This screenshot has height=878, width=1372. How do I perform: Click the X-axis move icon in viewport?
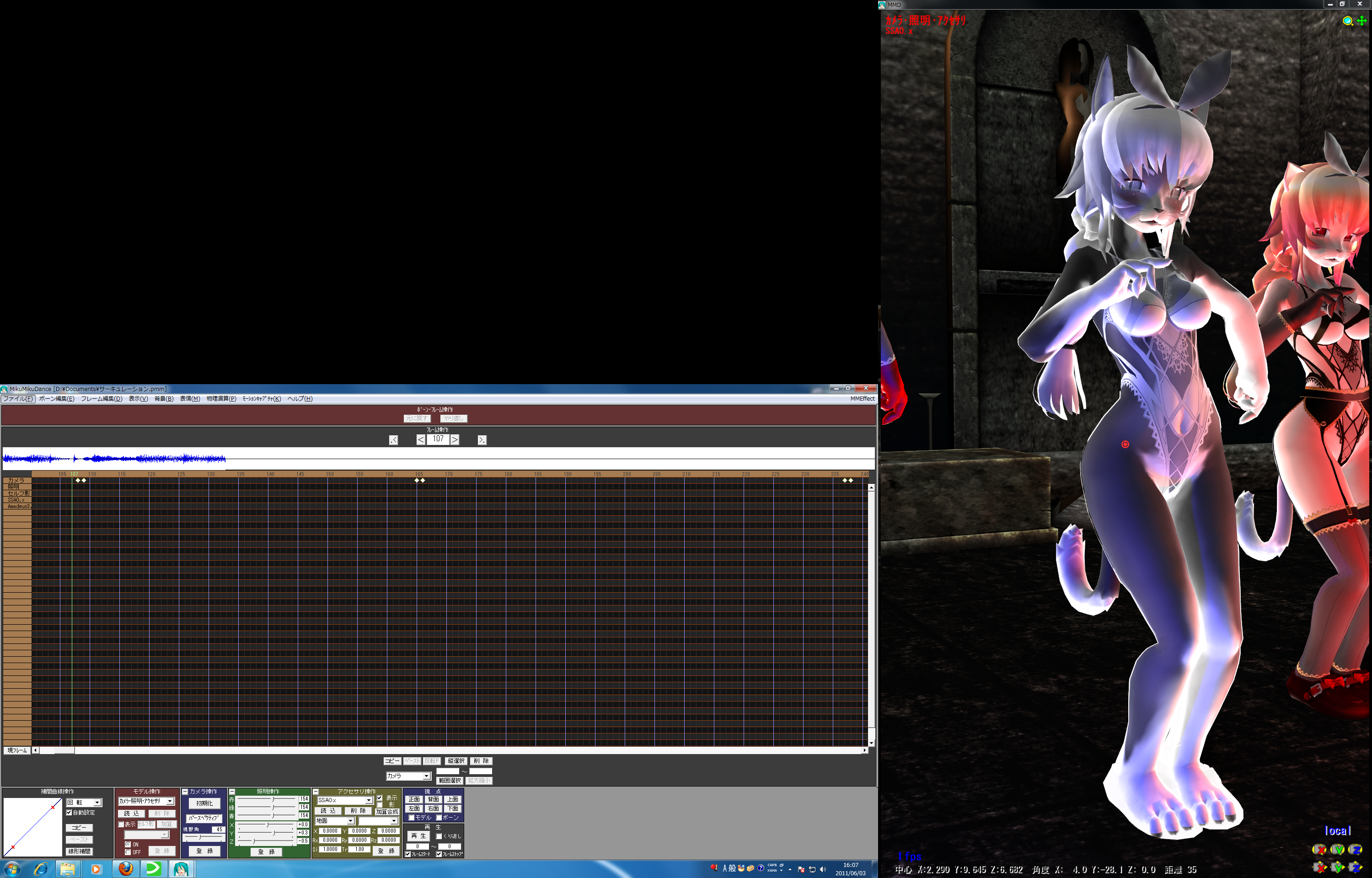pos(1319,867)
